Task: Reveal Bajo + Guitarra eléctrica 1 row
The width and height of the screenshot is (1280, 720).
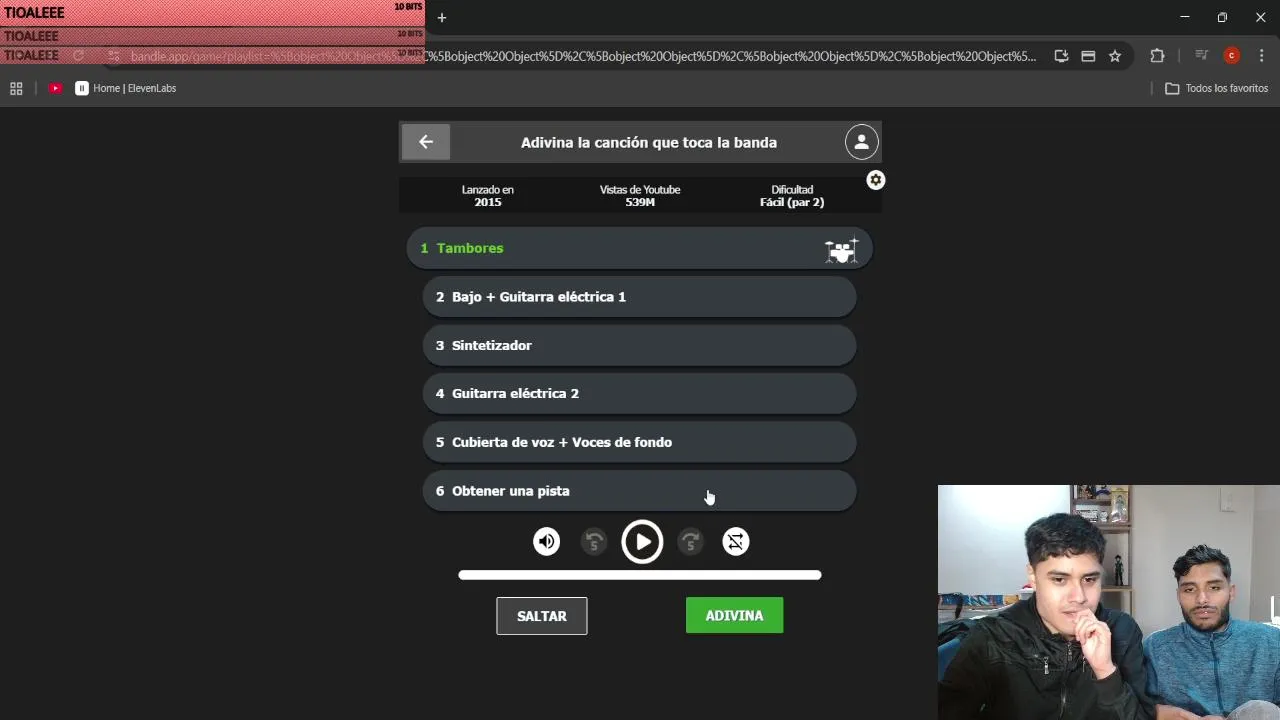Action: click(640, 297)
